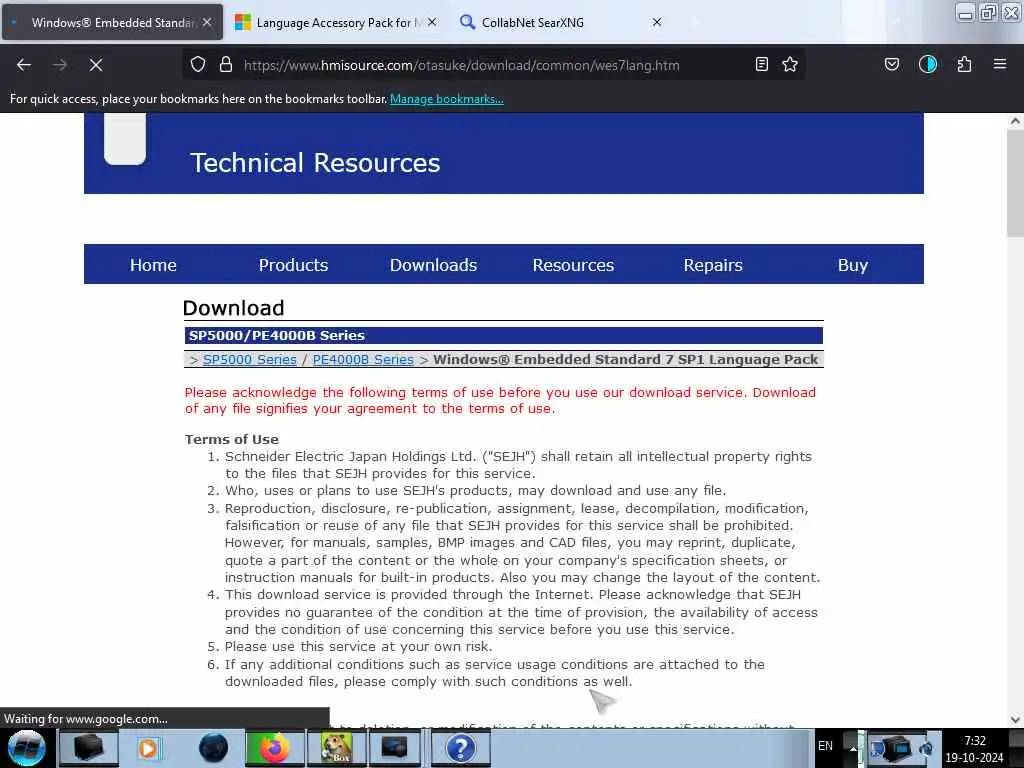
Task: Click the SP5000/PE4000B Series header text
Action: click(x=277, y=336)
